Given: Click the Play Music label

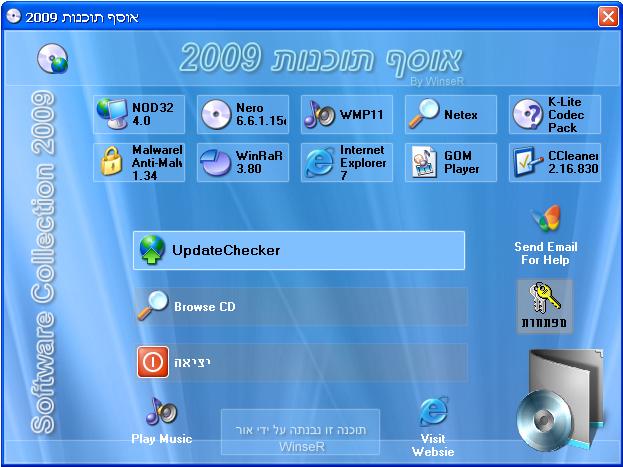Looking at the screenshot, I should (x=162, y=439).
